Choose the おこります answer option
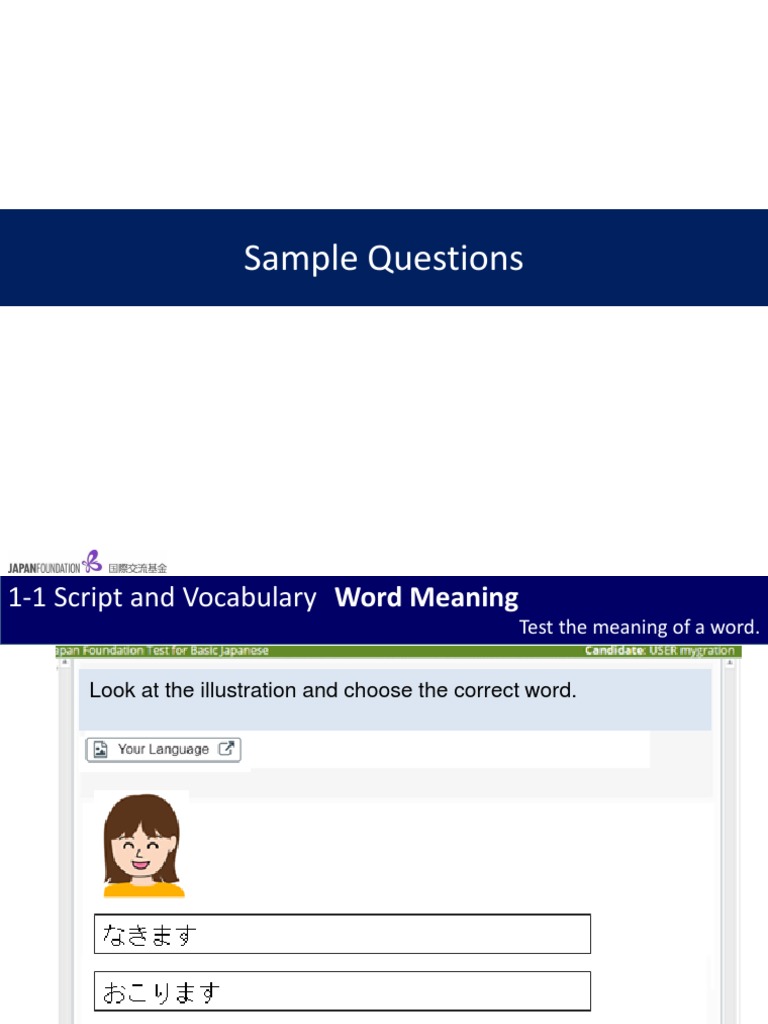 point(342,991)
